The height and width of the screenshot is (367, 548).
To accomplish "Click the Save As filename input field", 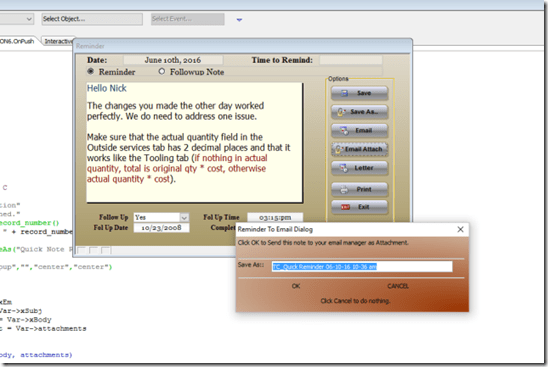I will pyautogui.click(x=362, y=267).
